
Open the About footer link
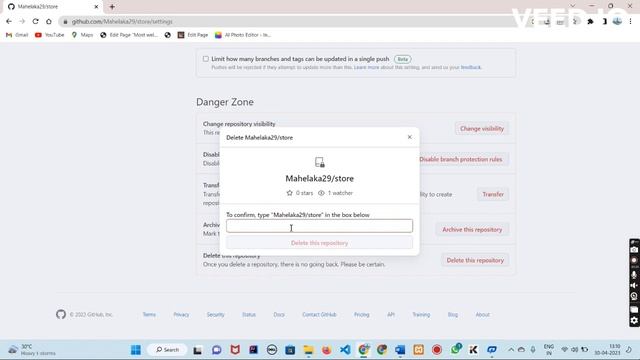pos(482,315)
